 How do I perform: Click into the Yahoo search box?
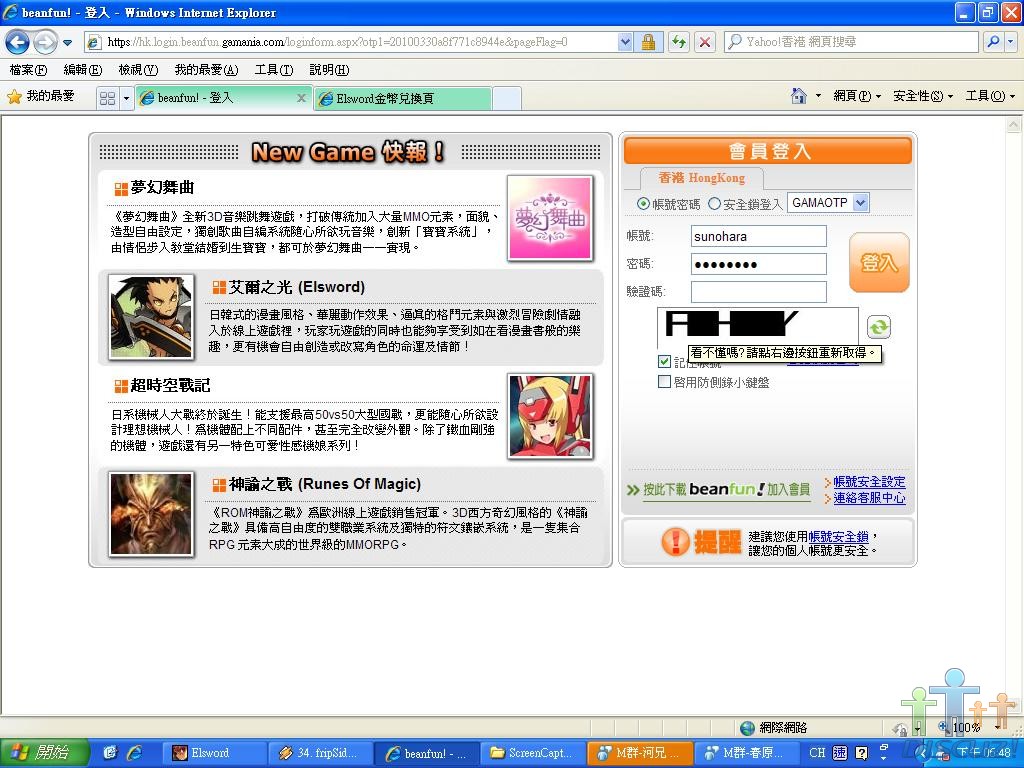point(851,42)
